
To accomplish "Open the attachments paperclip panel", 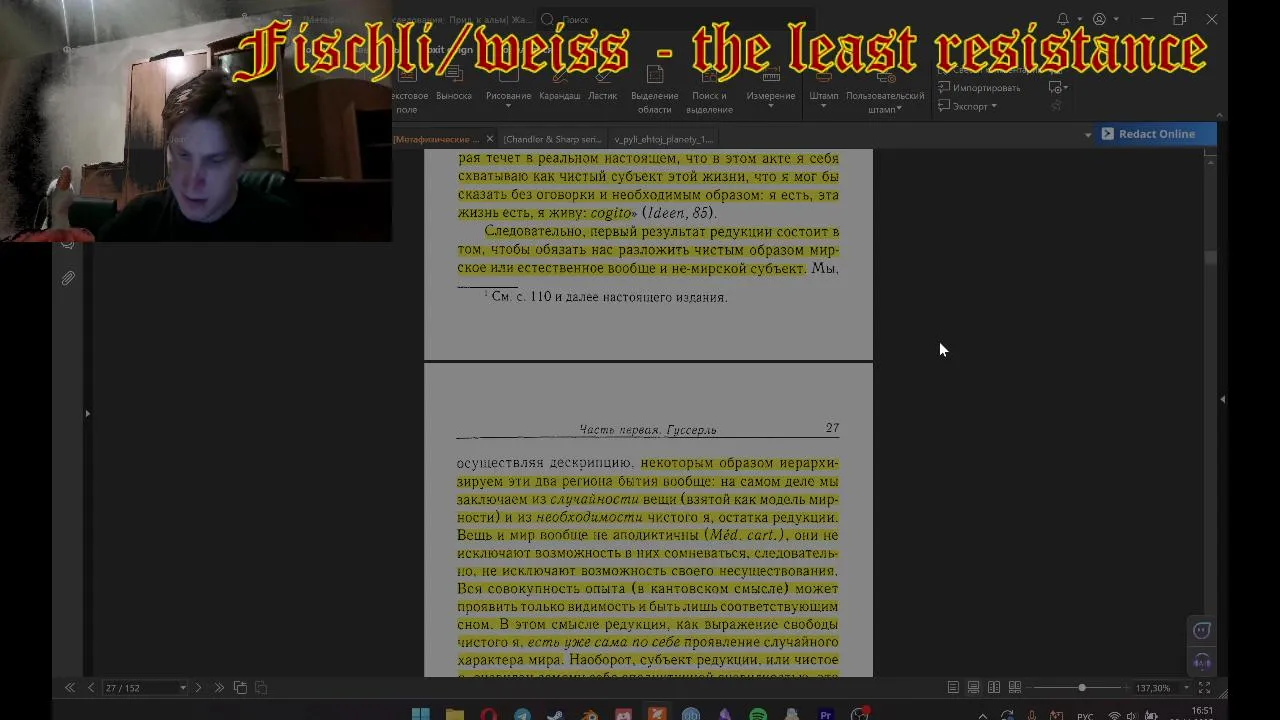I will click(68, 278).
